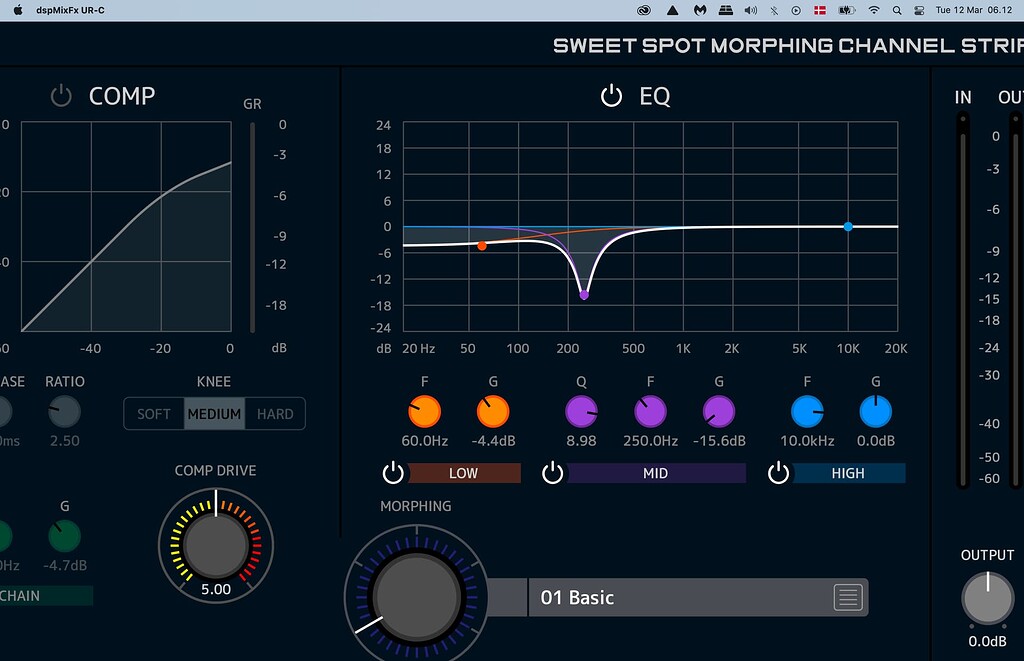1024x661 pixels.
Task: Click the OUTPUT level knob
Action: (986, 598)
